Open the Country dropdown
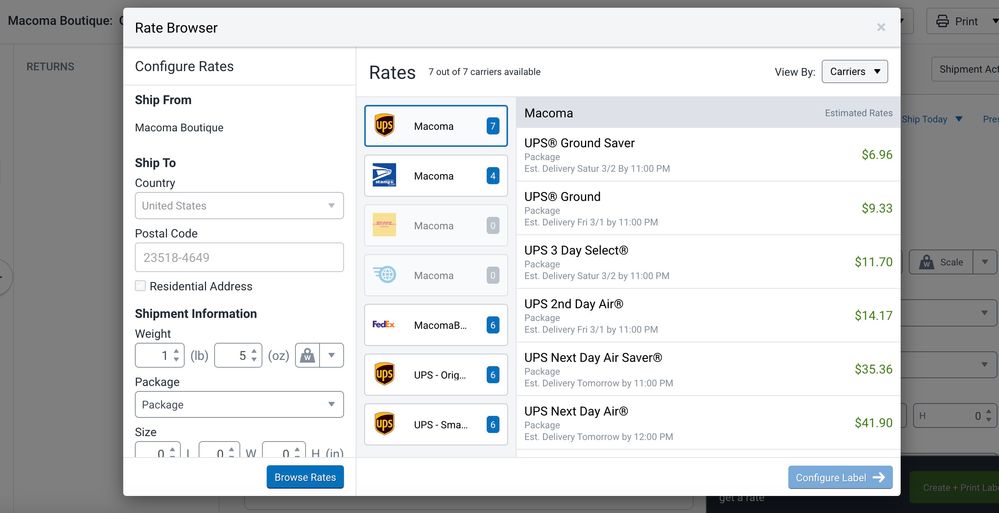 (239, 206)
